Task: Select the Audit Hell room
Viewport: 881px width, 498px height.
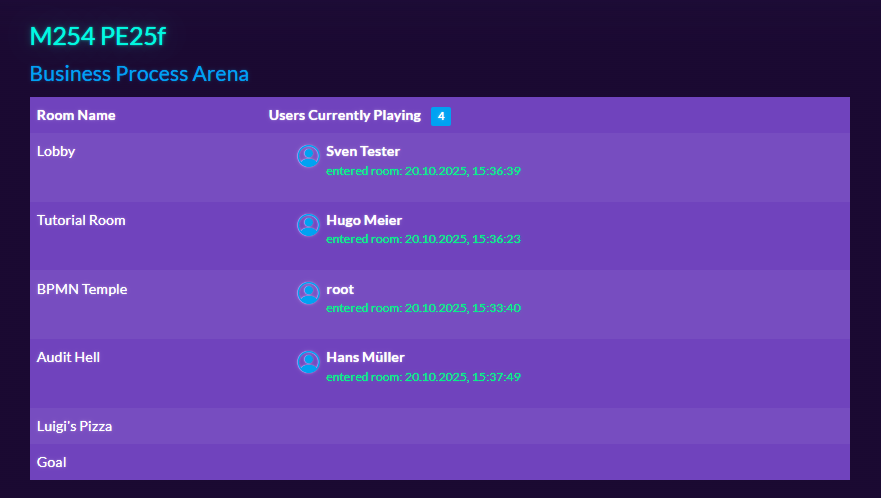Action: coord(68,357)
